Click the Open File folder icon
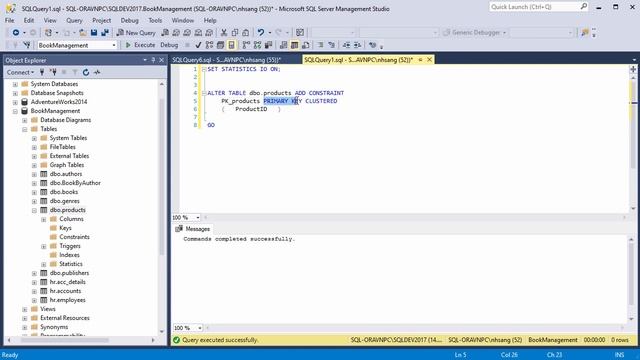Viewport: 640px width, 360px height. pos(83,33)
